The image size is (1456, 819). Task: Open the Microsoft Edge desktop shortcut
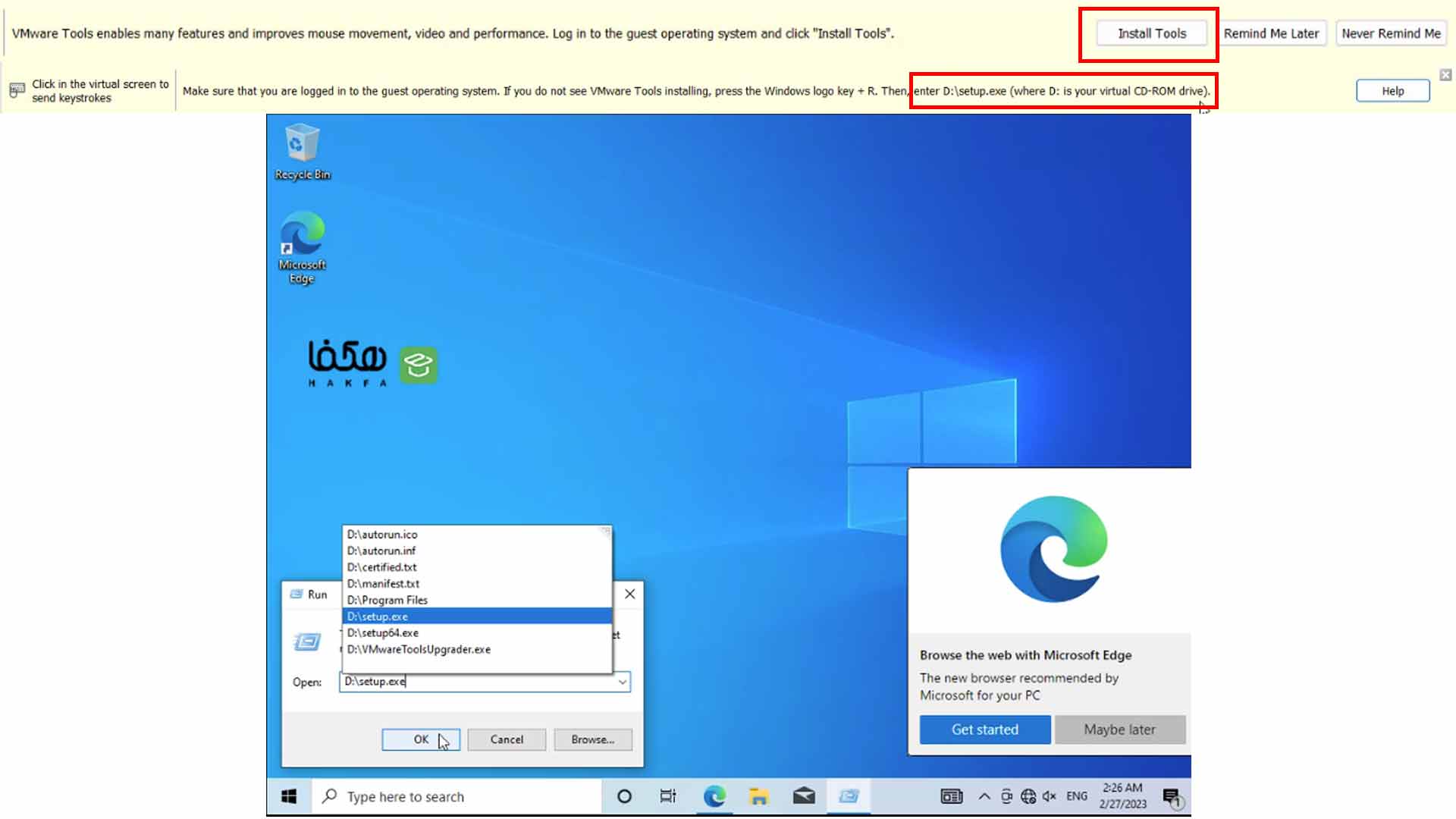tap(302, 248)
